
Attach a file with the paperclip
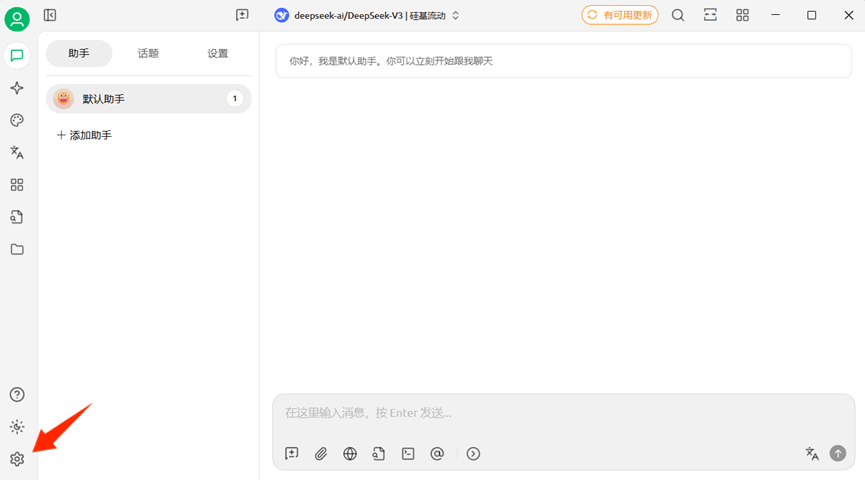tap(321, 454)
